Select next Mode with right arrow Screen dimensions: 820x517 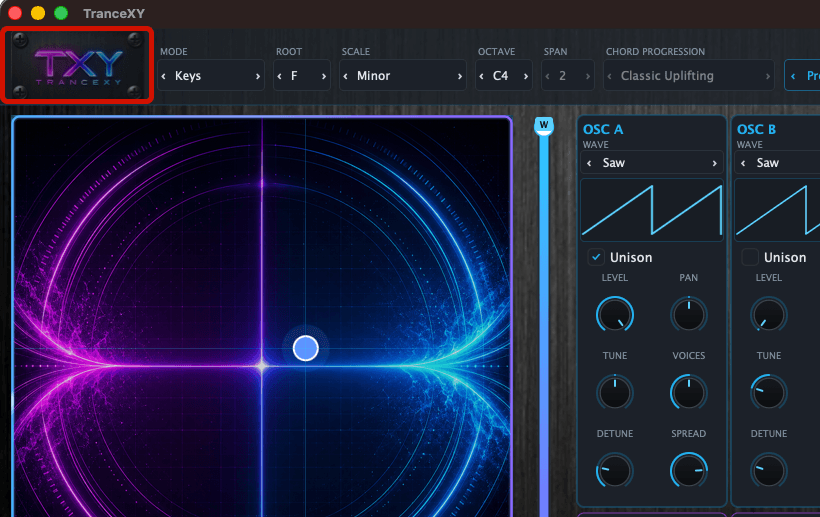258,76
